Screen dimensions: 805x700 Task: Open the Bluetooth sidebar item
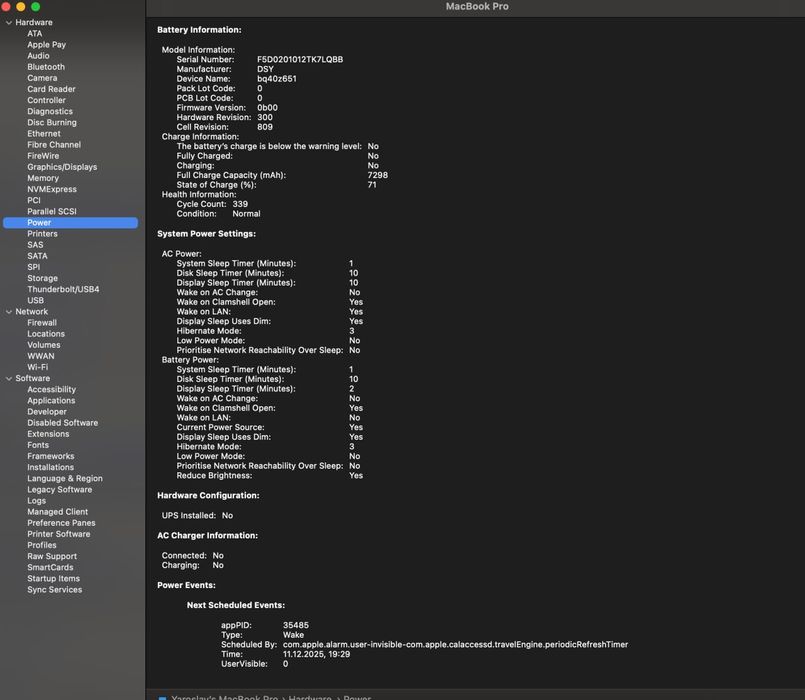click(x=46, y=67)
